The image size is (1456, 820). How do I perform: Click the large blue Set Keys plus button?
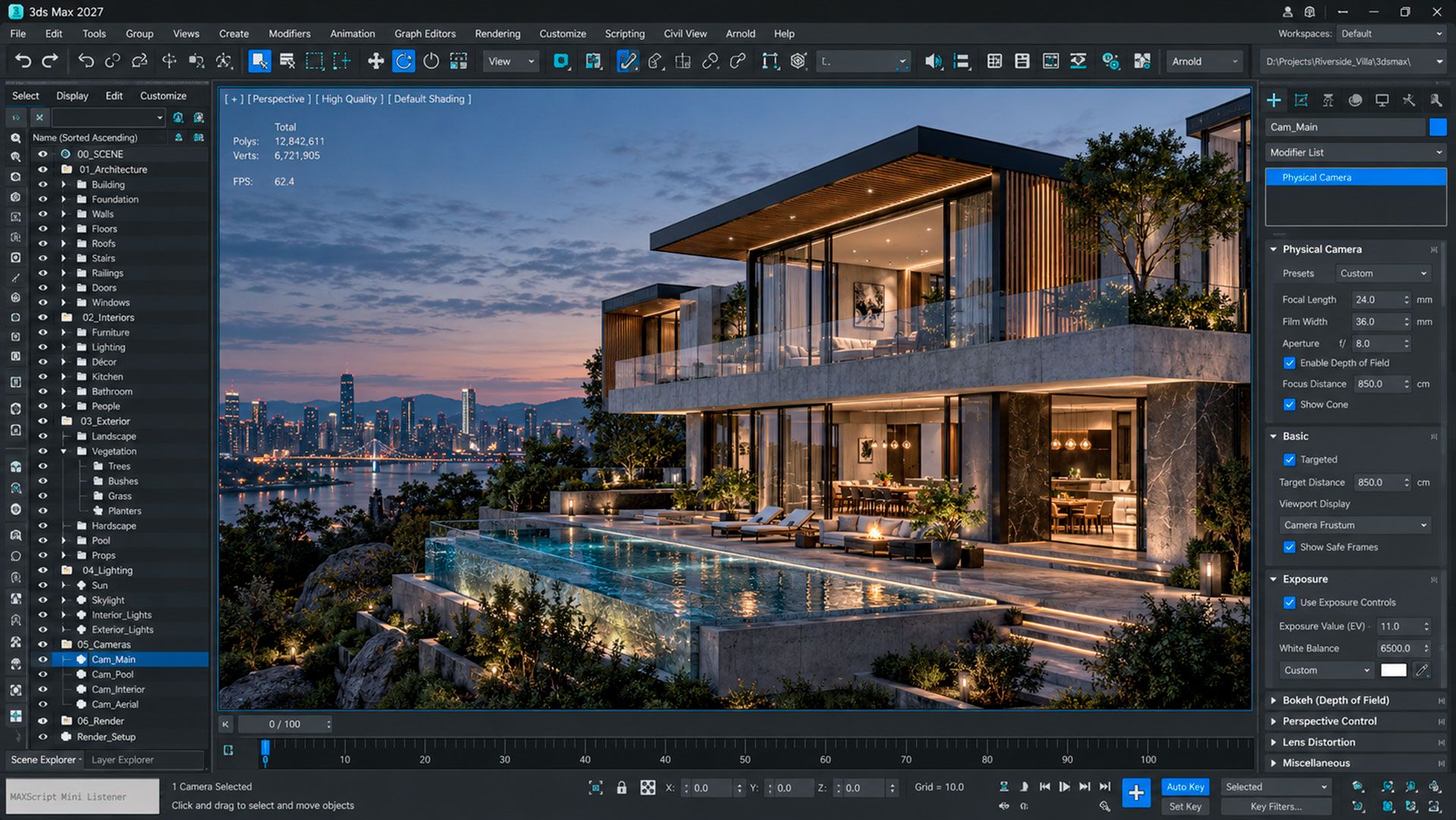point(1136,793)
